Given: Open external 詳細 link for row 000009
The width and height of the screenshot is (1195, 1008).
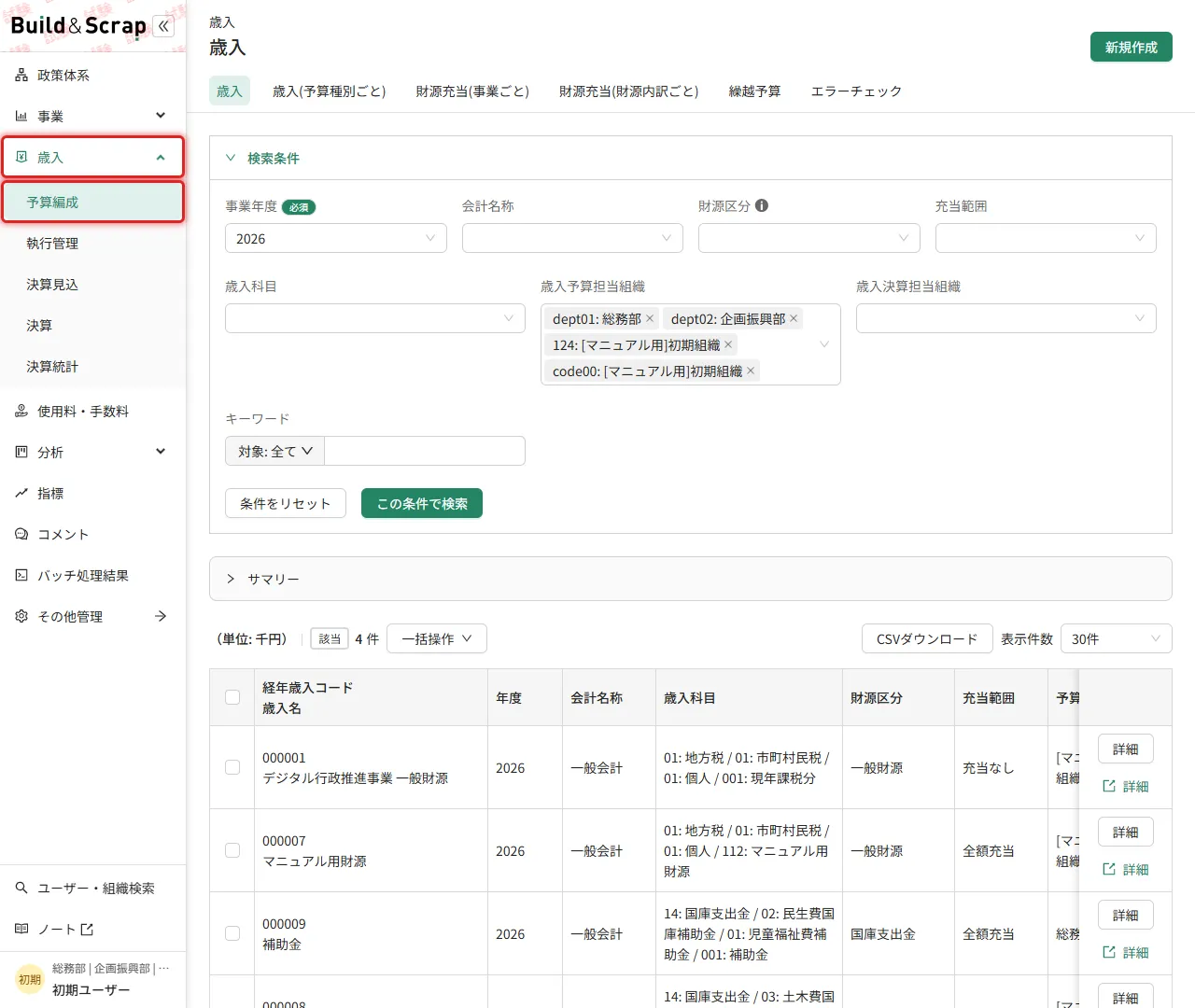Looking at the screenshot, I should point(1126,953).
